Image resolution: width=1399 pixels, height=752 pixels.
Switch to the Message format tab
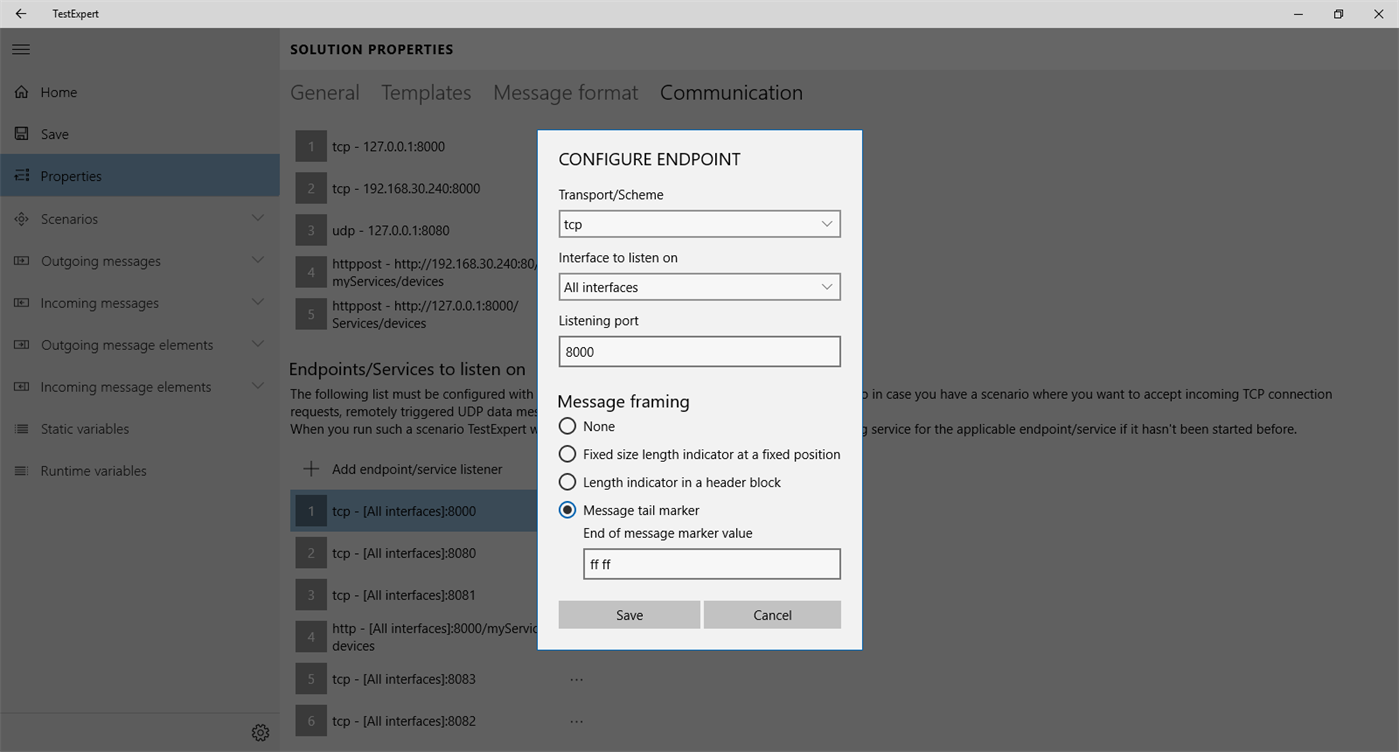click(565, 93)
